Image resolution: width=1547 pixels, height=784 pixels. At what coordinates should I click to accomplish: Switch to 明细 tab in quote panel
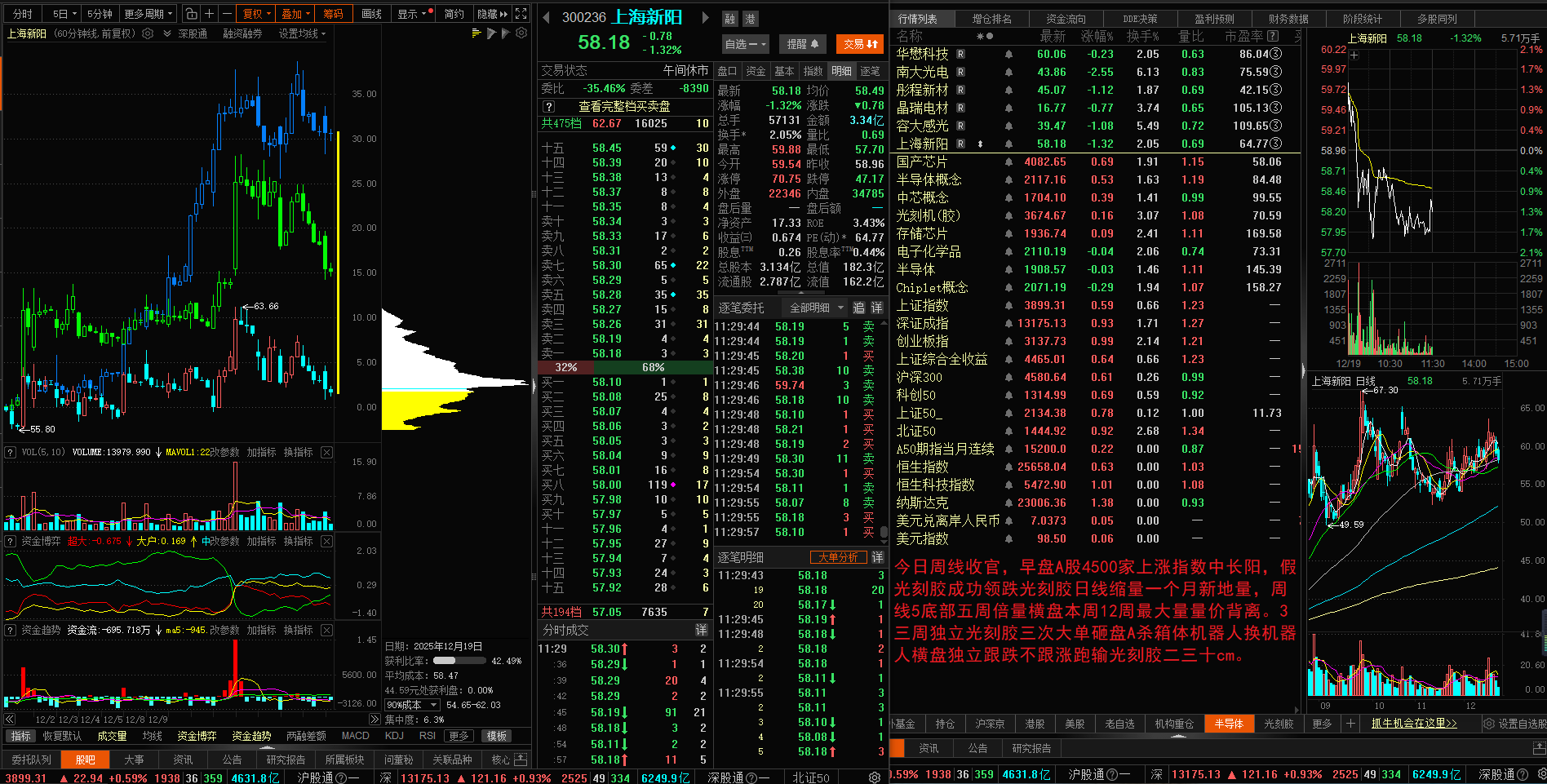coord(842,71)
